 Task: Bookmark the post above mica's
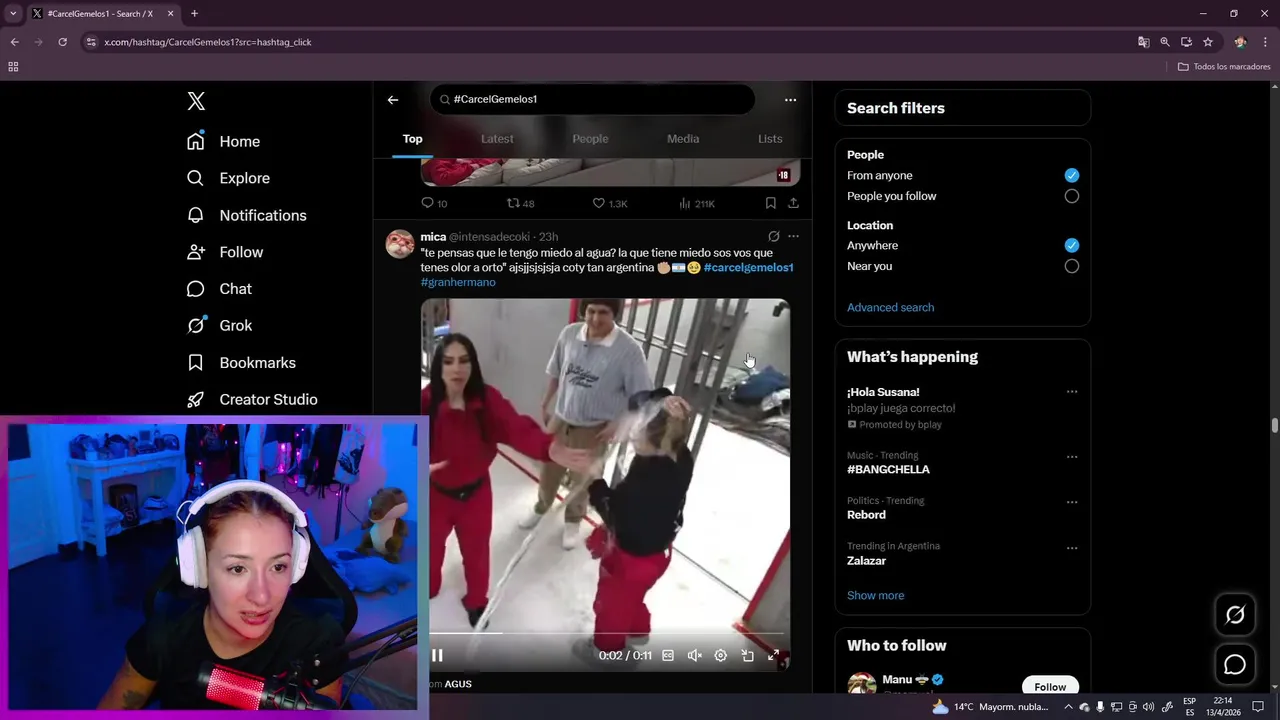pyautogui.click(x=770, y=203)
